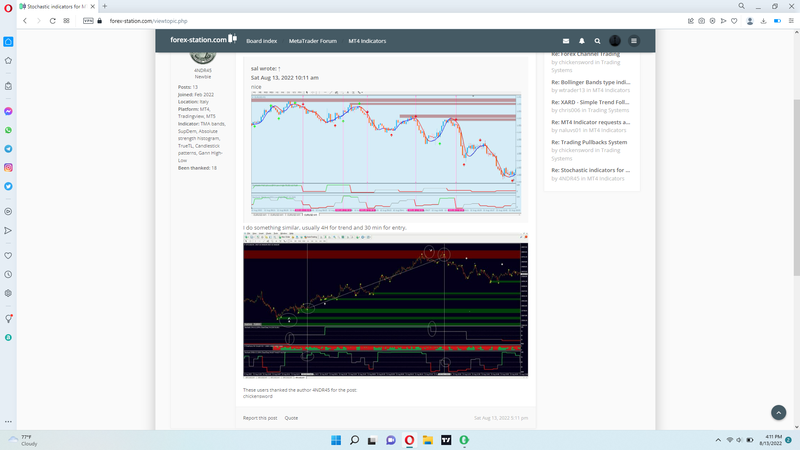Image resolution: width=800 pixels, height=450 pixels.
Task: Open Re: Bollinger Bands type indi... topic
Action: (x=590, y=82)
